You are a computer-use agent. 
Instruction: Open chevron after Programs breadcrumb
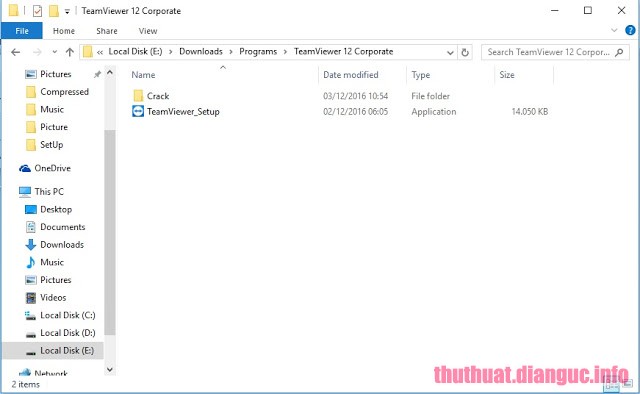pos(285,52)
